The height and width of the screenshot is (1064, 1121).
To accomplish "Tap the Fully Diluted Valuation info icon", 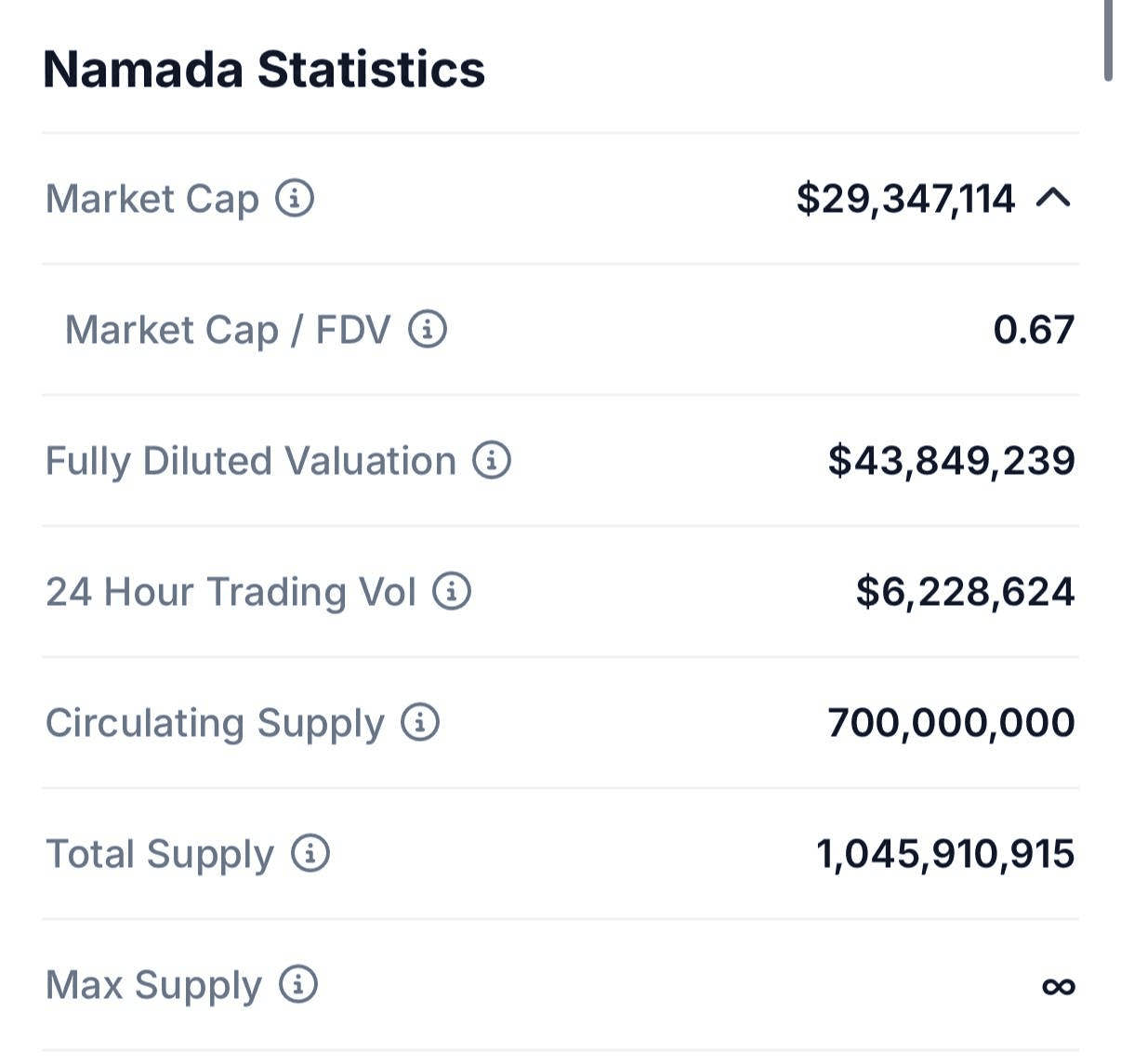I will (x=492, y=460).
